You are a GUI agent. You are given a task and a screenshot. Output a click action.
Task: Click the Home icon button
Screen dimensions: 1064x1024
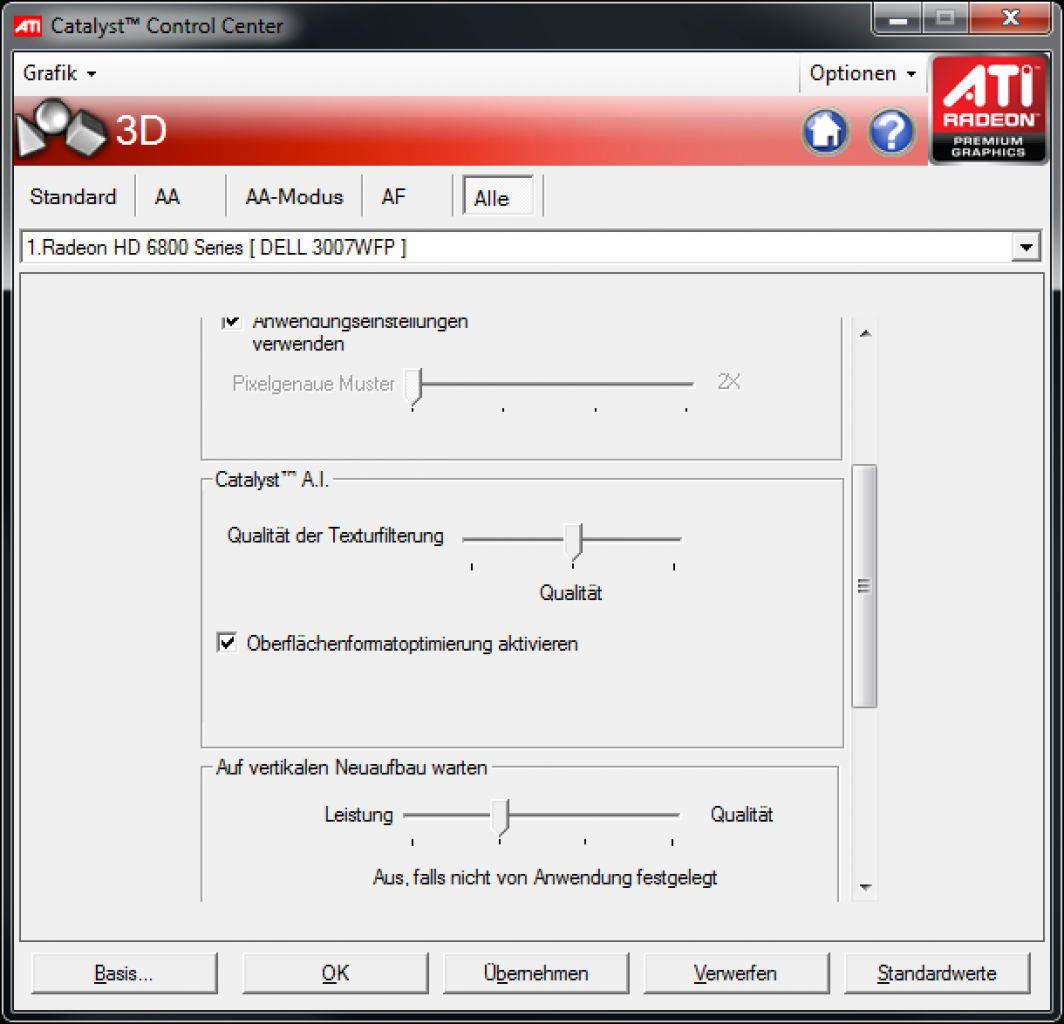(825, 132)
